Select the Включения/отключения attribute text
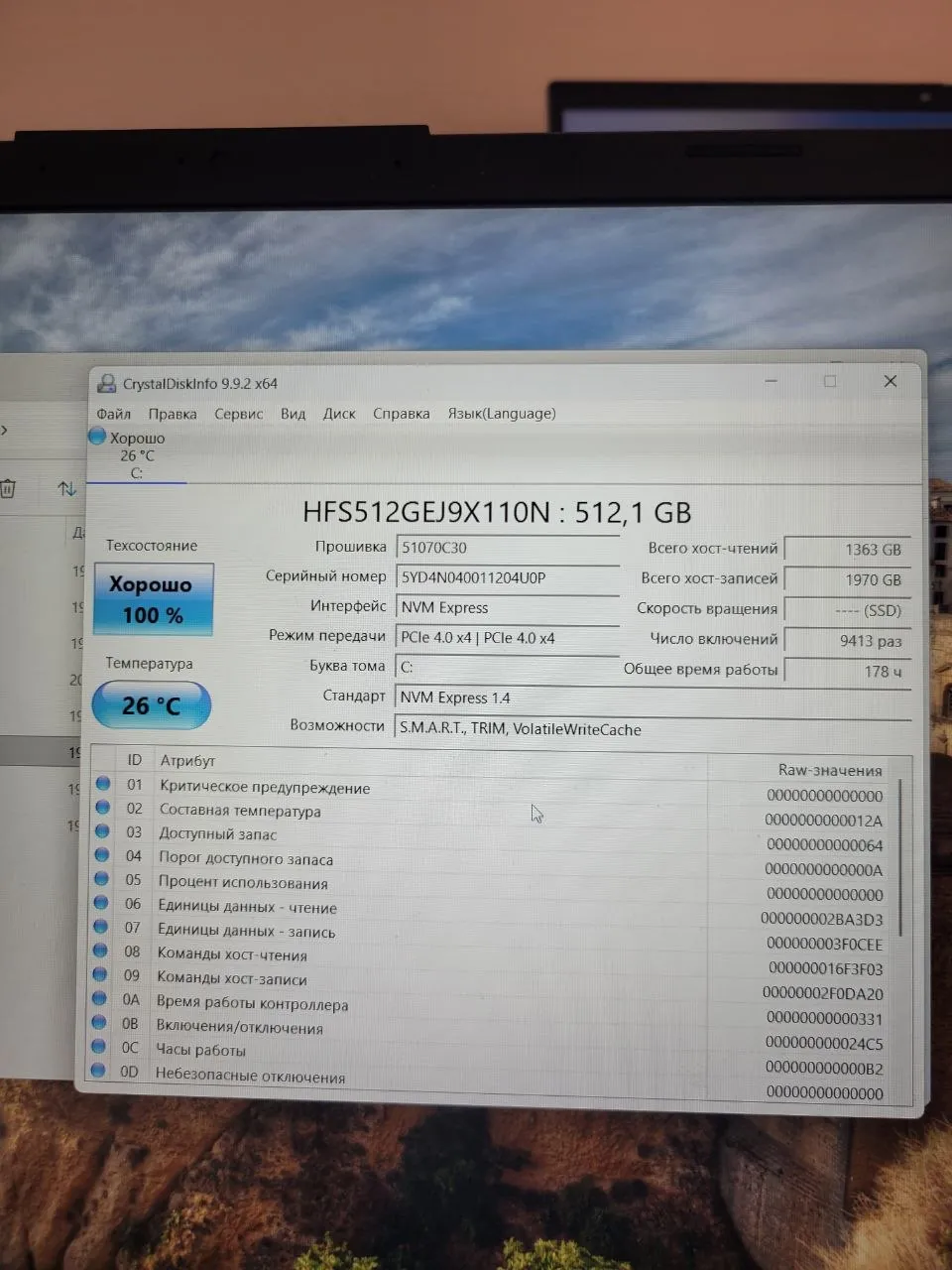The width and height of the screenshot is (952, 1270). [239, 1028]
